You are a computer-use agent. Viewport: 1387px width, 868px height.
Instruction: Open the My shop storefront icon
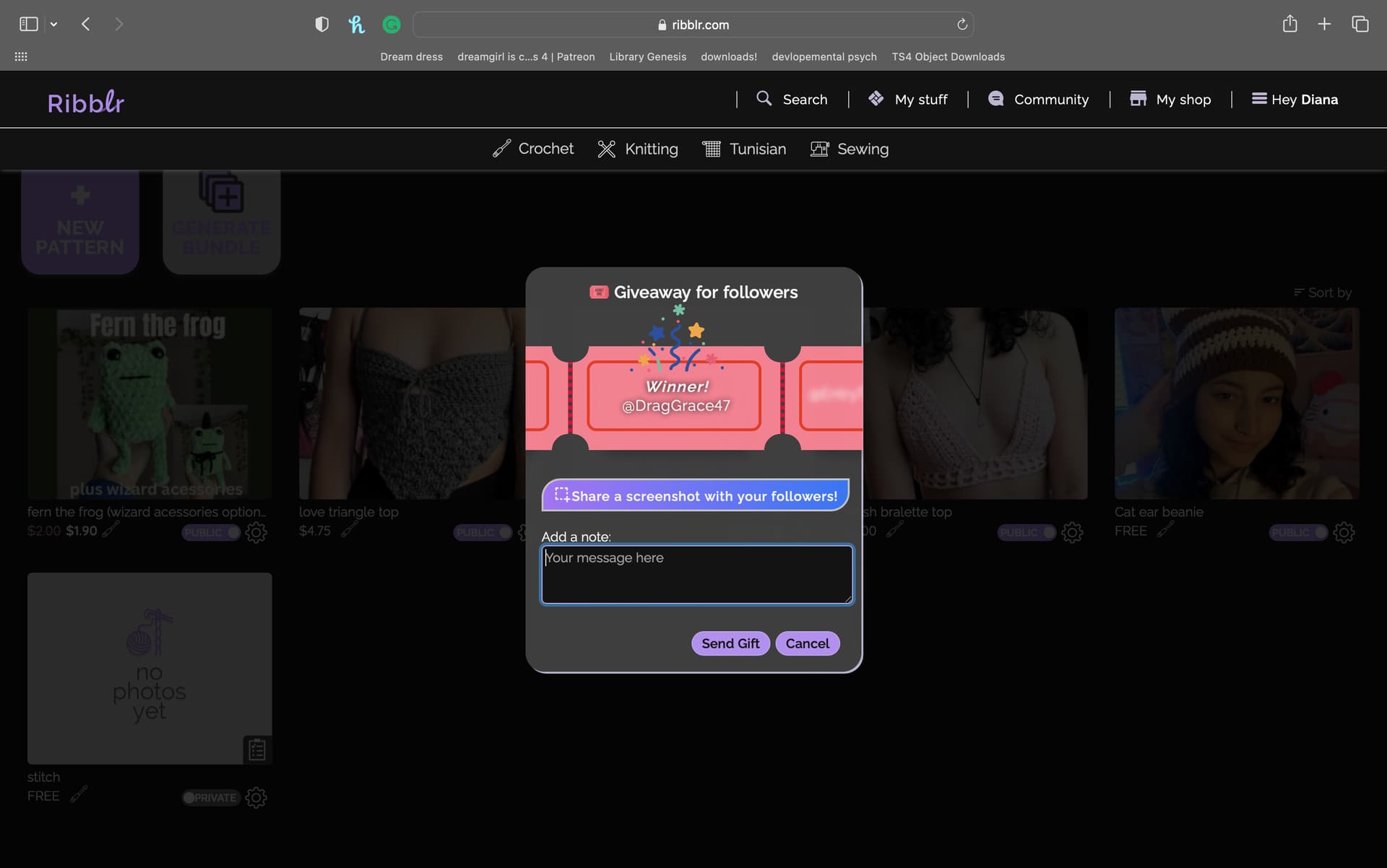[1138, 99]
